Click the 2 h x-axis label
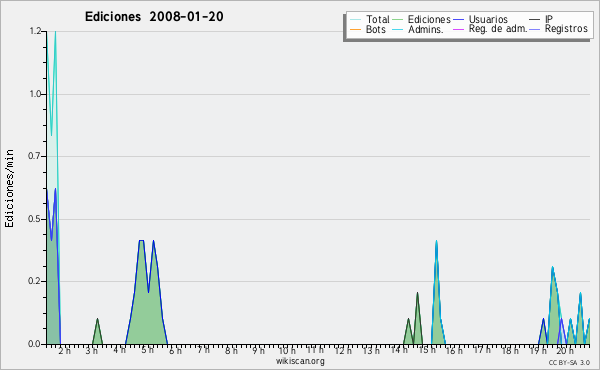This screenshot has width=600, height=370. coord(64,350)
